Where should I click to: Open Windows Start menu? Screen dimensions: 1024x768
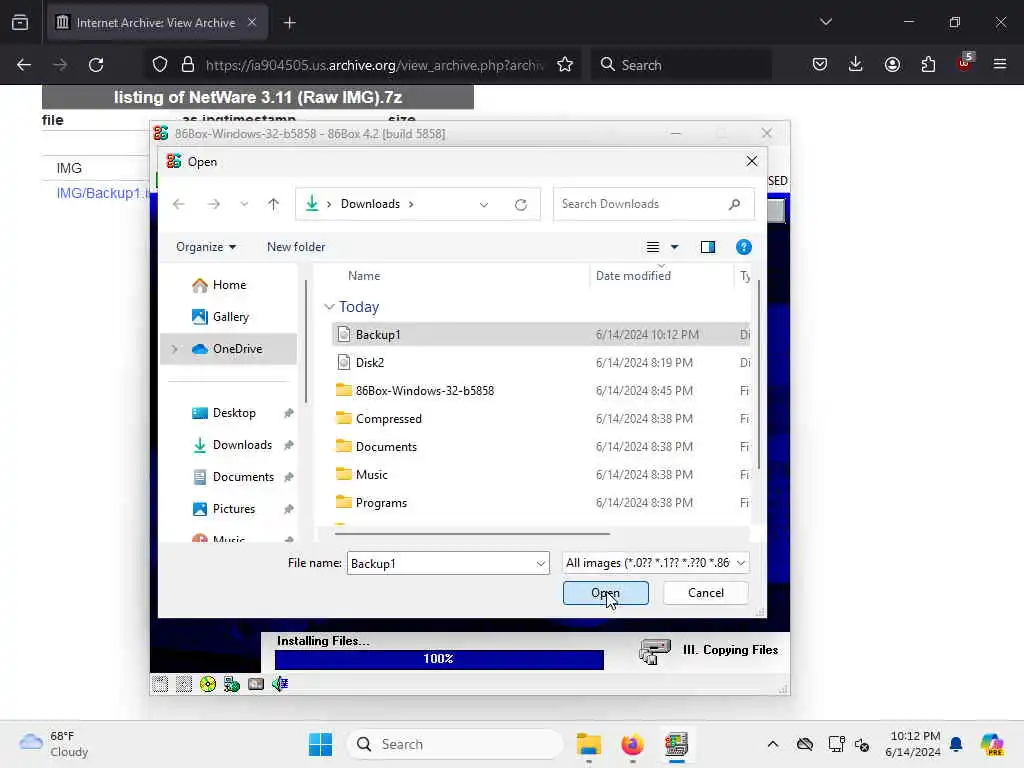click(320, 744)
